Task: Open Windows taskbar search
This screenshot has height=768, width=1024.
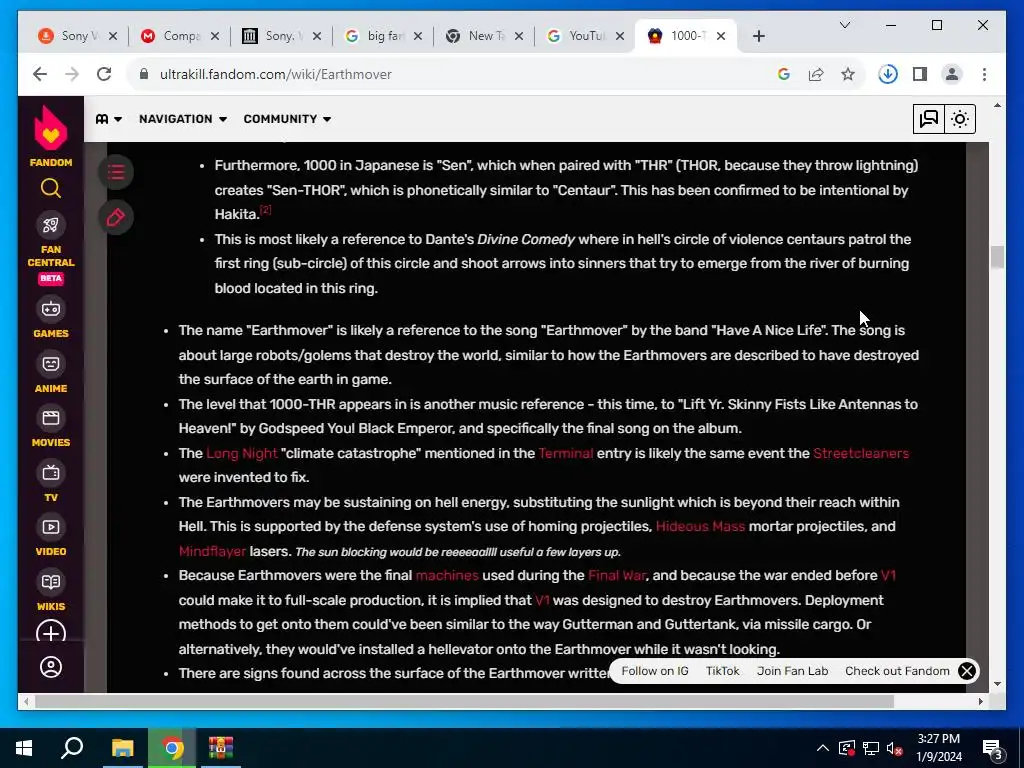Action: (72, 748)
